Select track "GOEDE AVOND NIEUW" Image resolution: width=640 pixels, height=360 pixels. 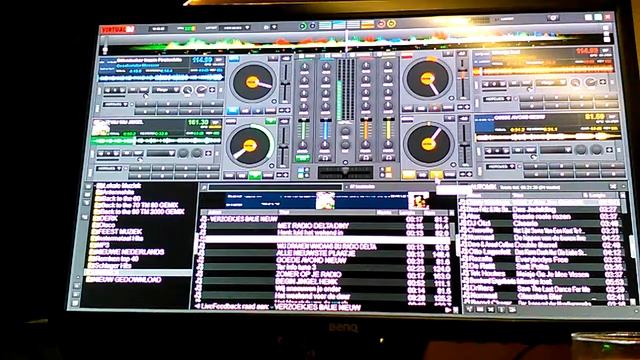(311, 260)
